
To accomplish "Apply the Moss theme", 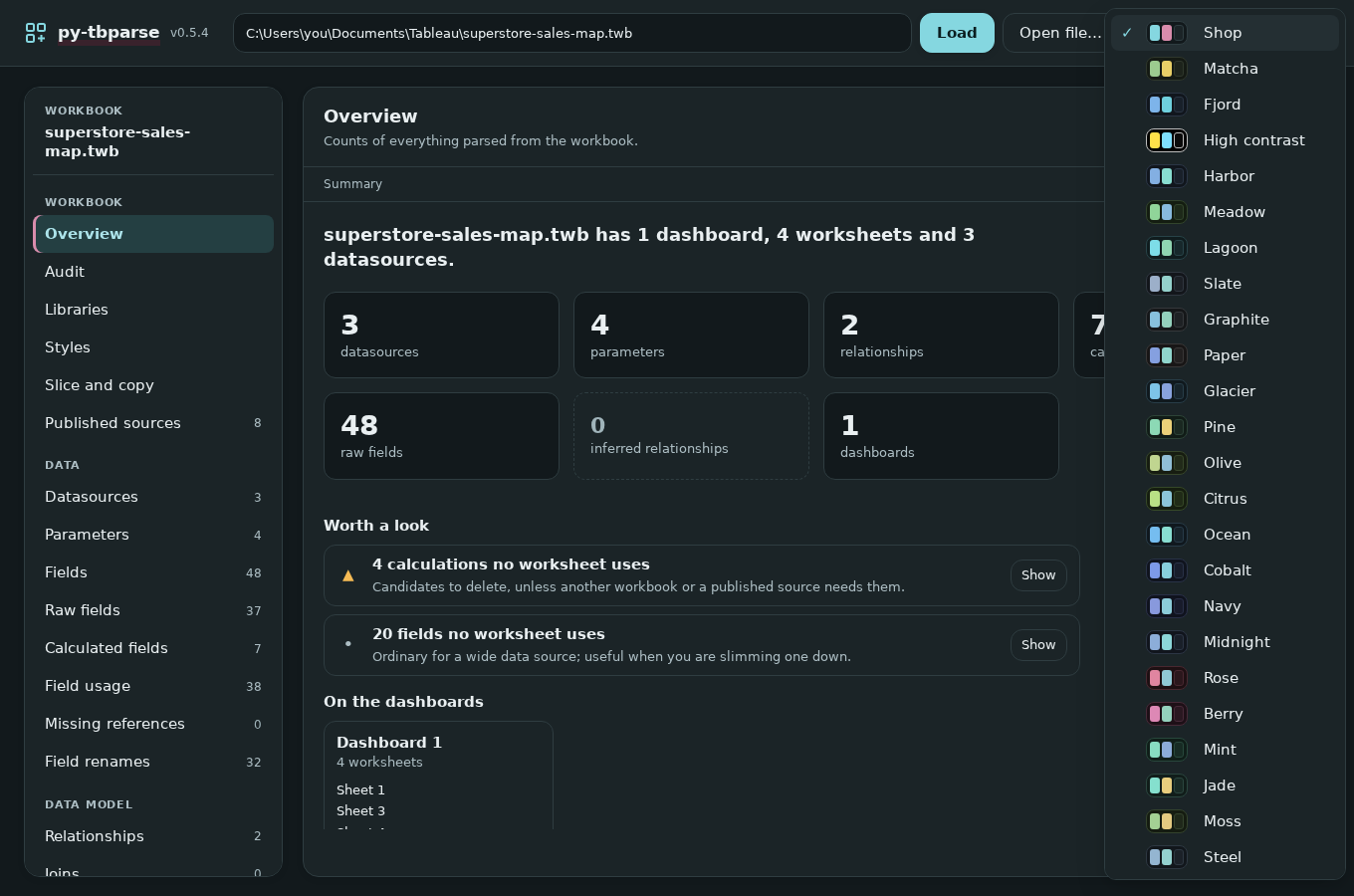I will tap(1225, 821).
